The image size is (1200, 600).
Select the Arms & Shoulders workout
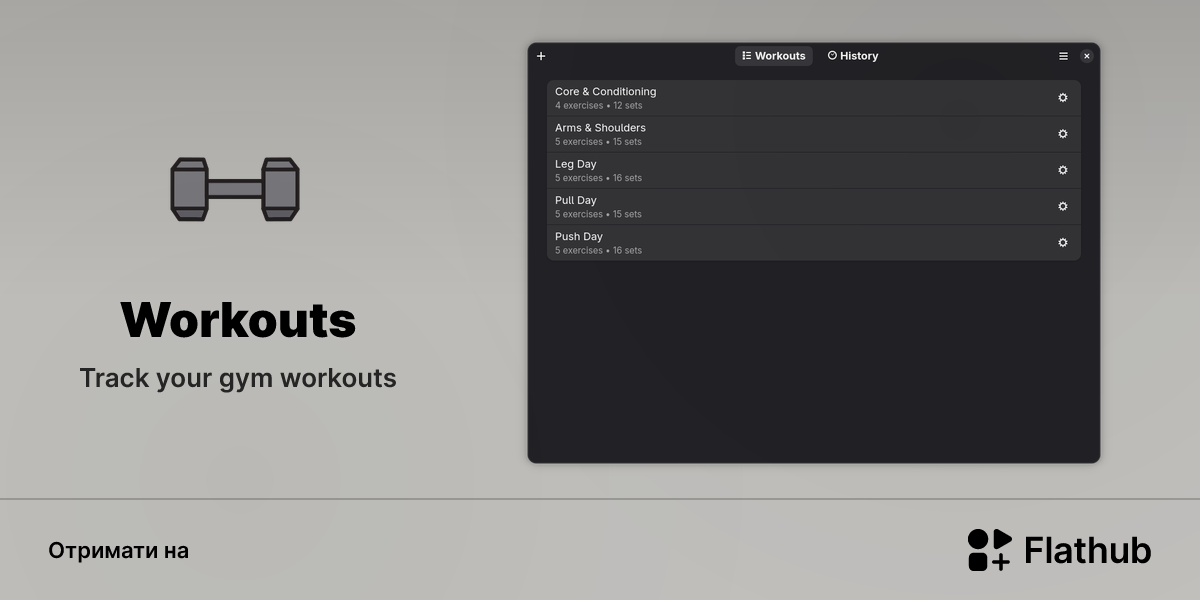pyautogui.click(x=814, y=134)
